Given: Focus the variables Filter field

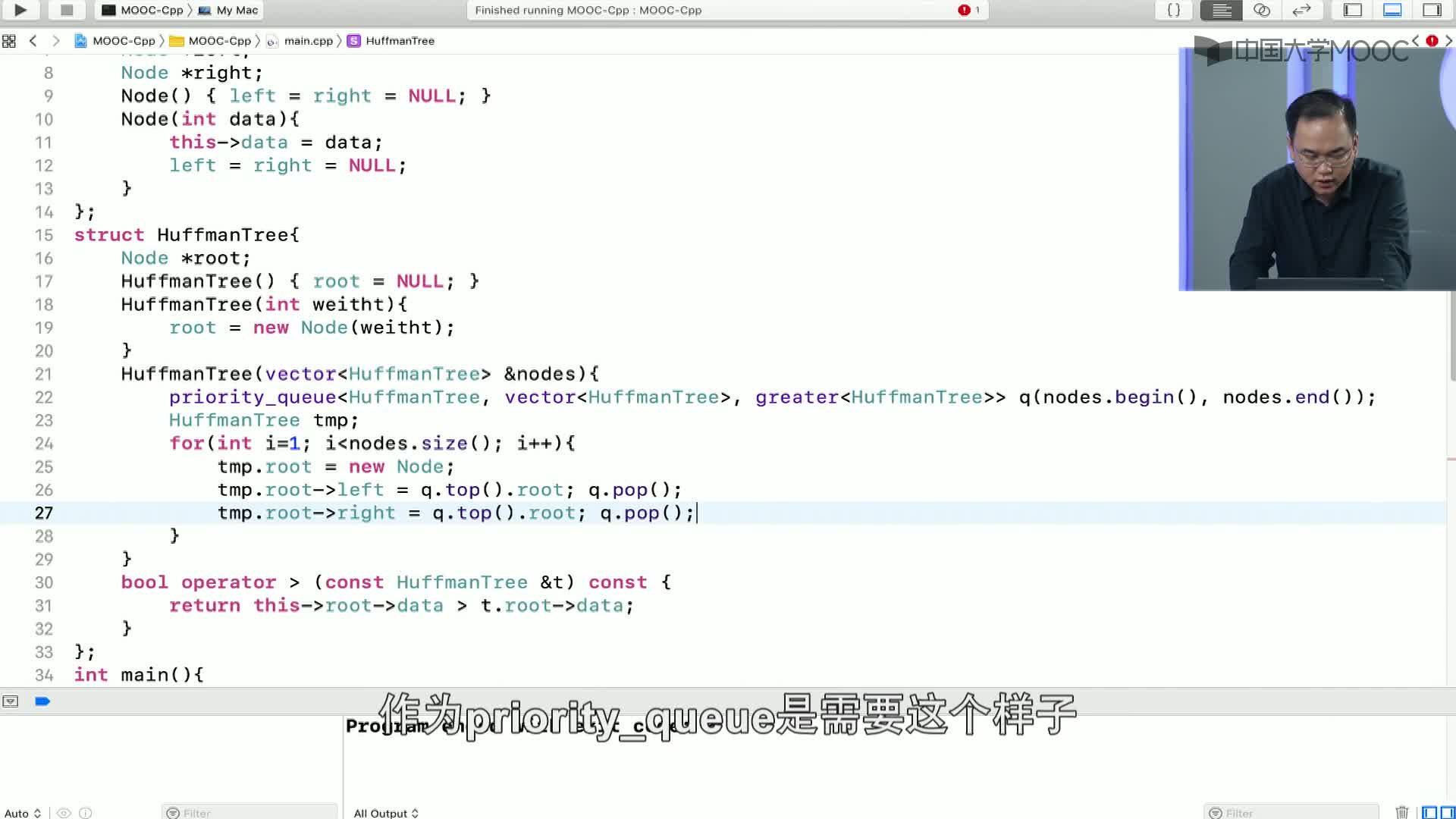Looking at the screenshot, I should (x=249, y=813).
